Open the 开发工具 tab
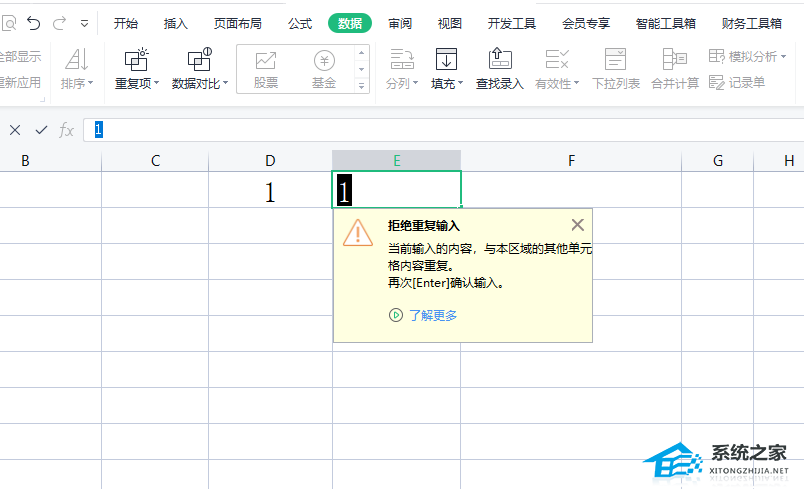This screenshot has height=489, width=804. click(x=512, y=24)
